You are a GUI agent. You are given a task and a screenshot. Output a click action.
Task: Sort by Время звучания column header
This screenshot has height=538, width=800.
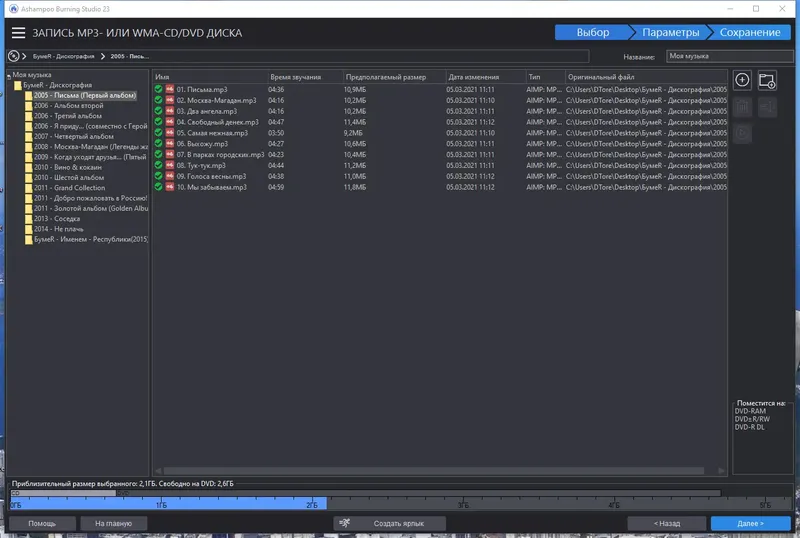tap(306, 77)
